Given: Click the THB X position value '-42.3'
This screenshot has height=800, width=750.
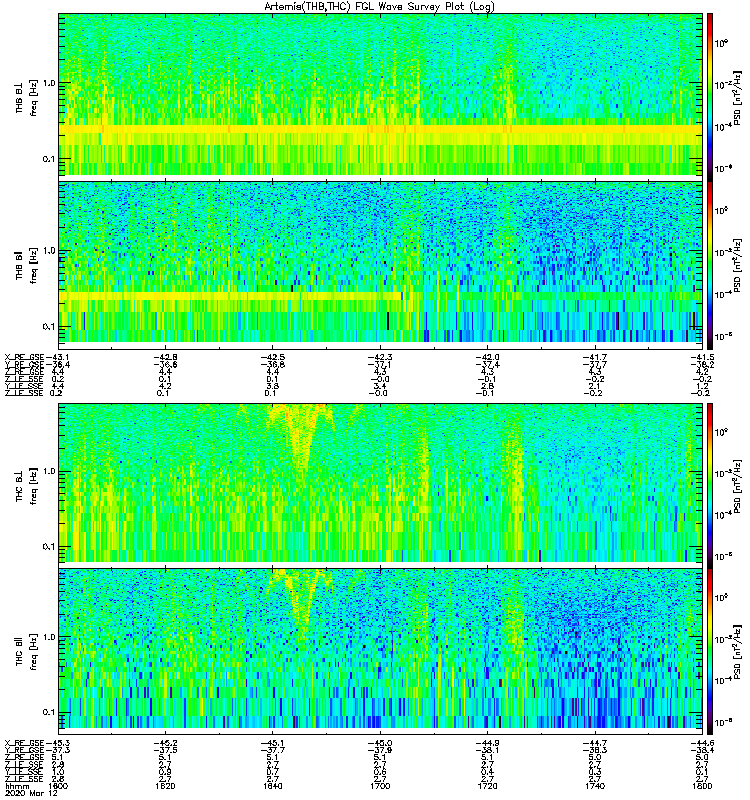Looking at the screenshot, I should 380,357.
